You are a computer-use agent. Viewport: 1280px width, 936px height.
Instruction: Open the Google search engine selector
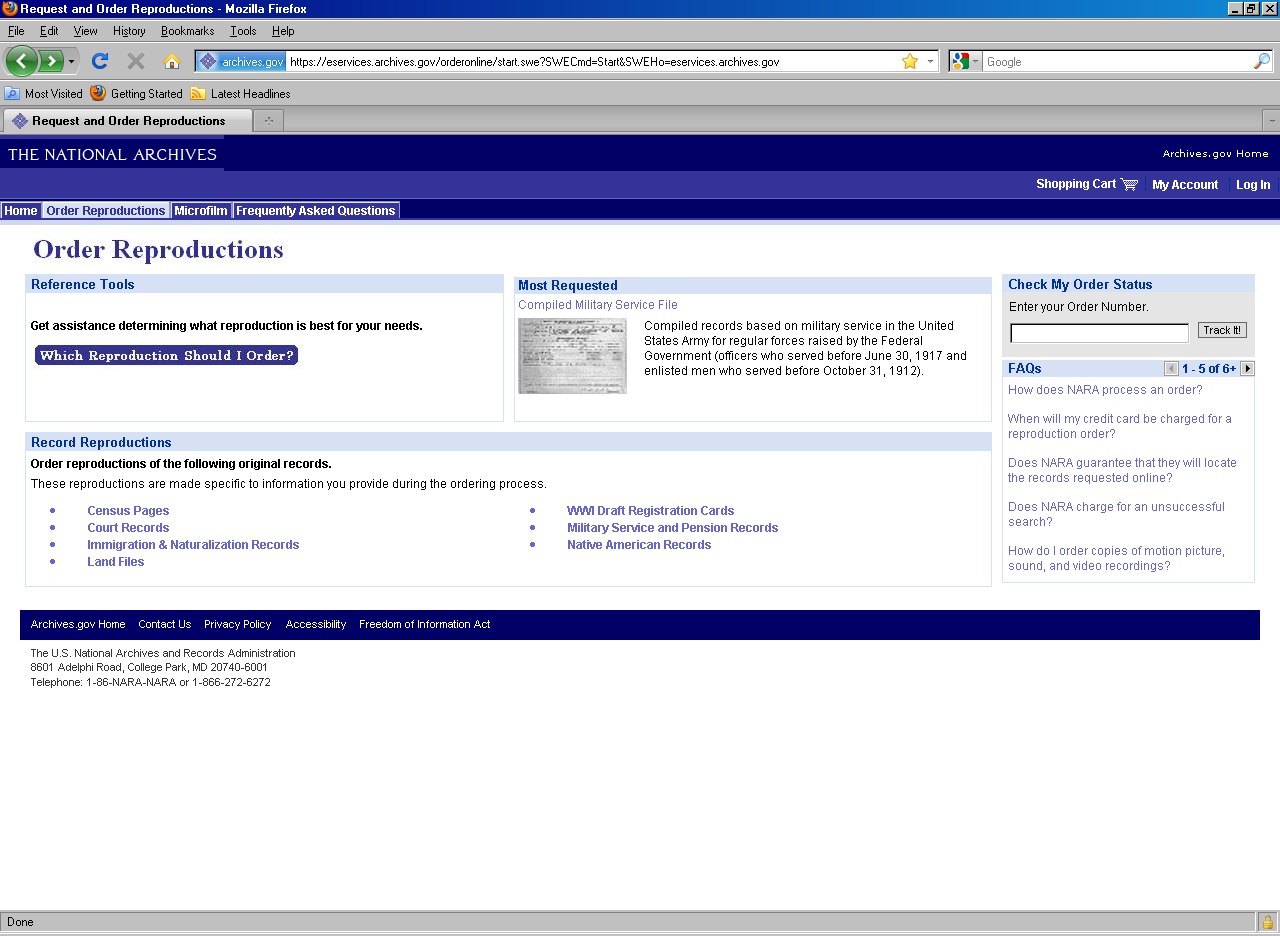click(966, 61)
